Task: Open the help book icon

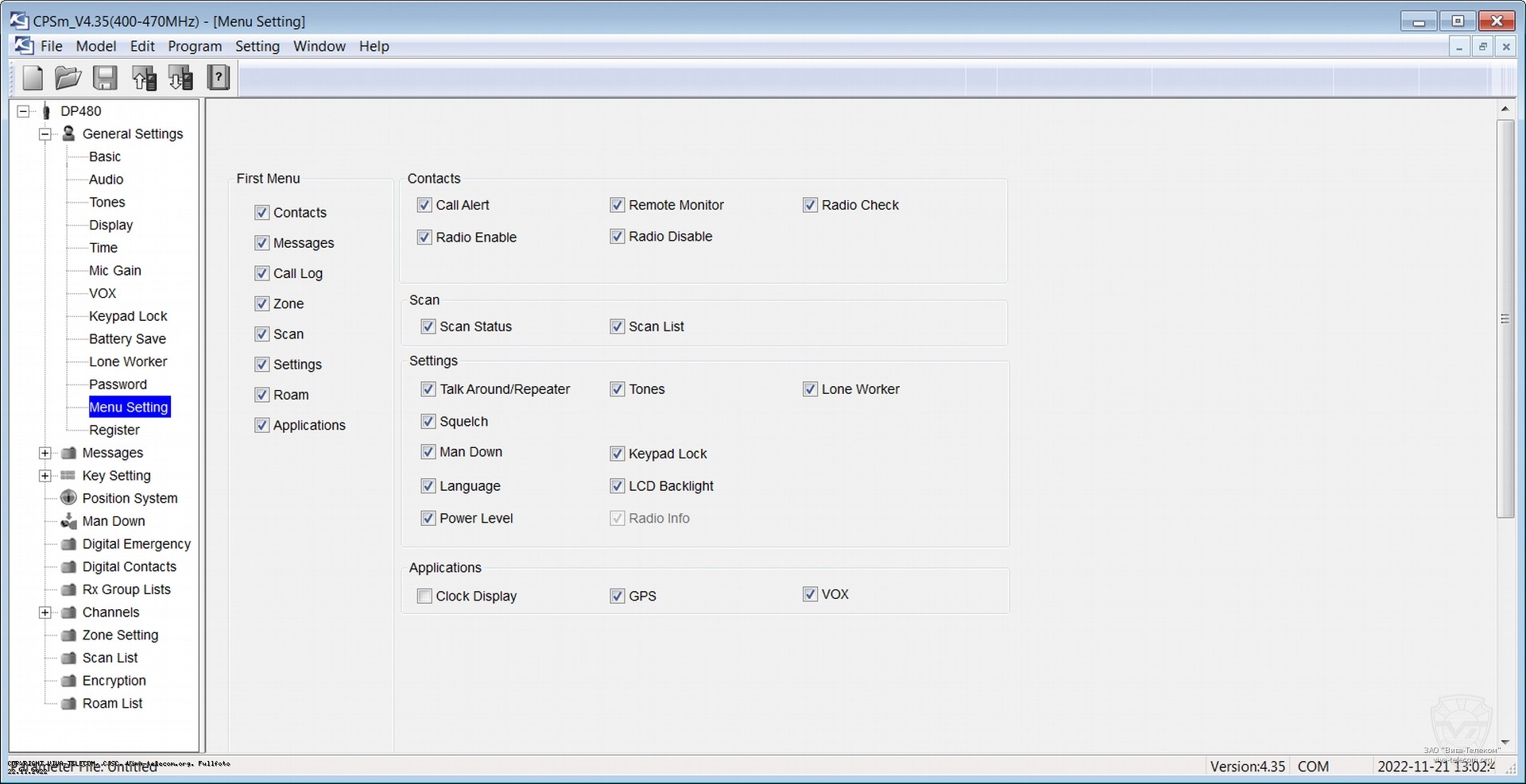Action: pos(218,78)
